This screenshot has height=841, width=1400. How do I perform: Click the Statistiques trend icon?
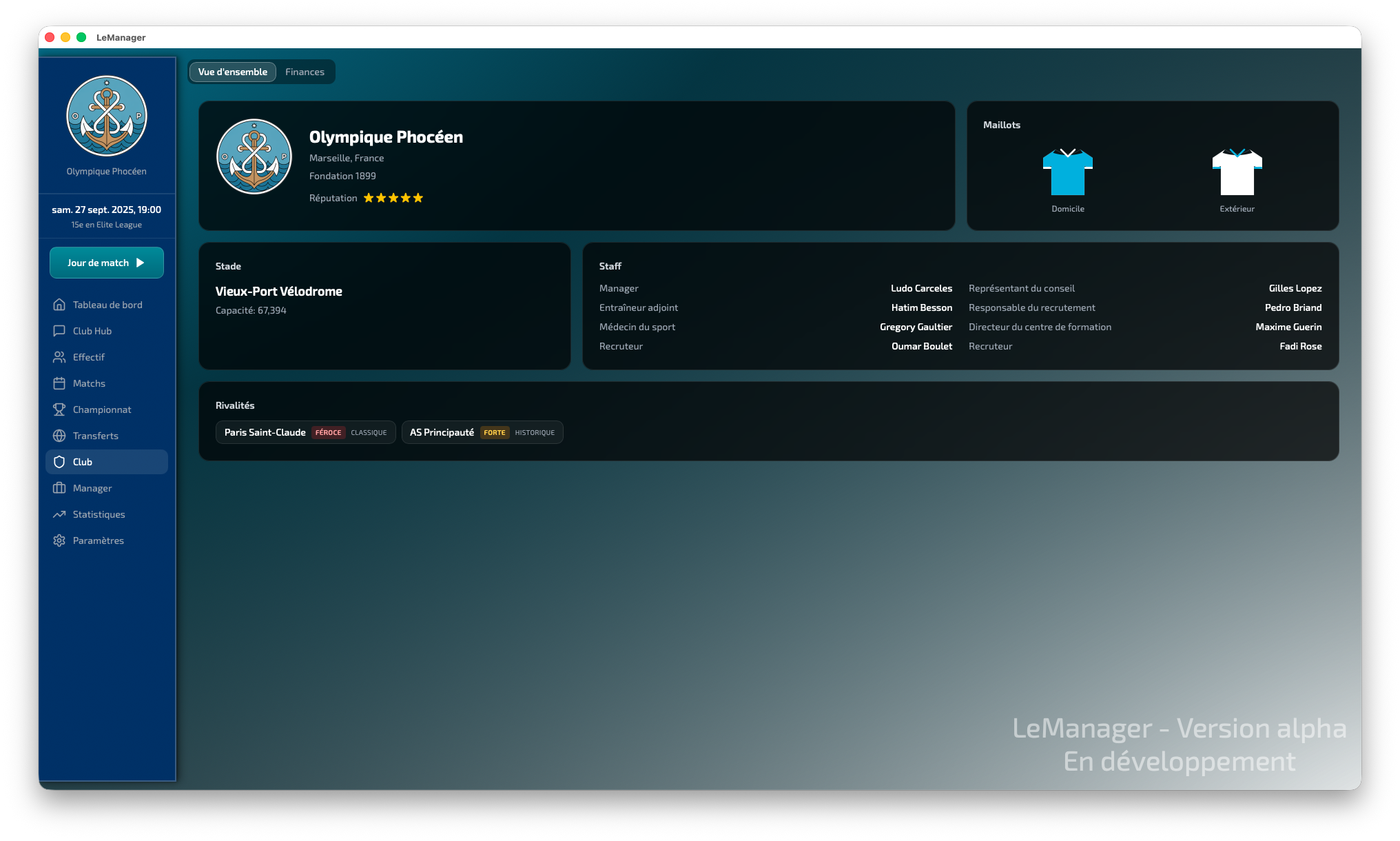pyautogui.click(x=59, y=514)
